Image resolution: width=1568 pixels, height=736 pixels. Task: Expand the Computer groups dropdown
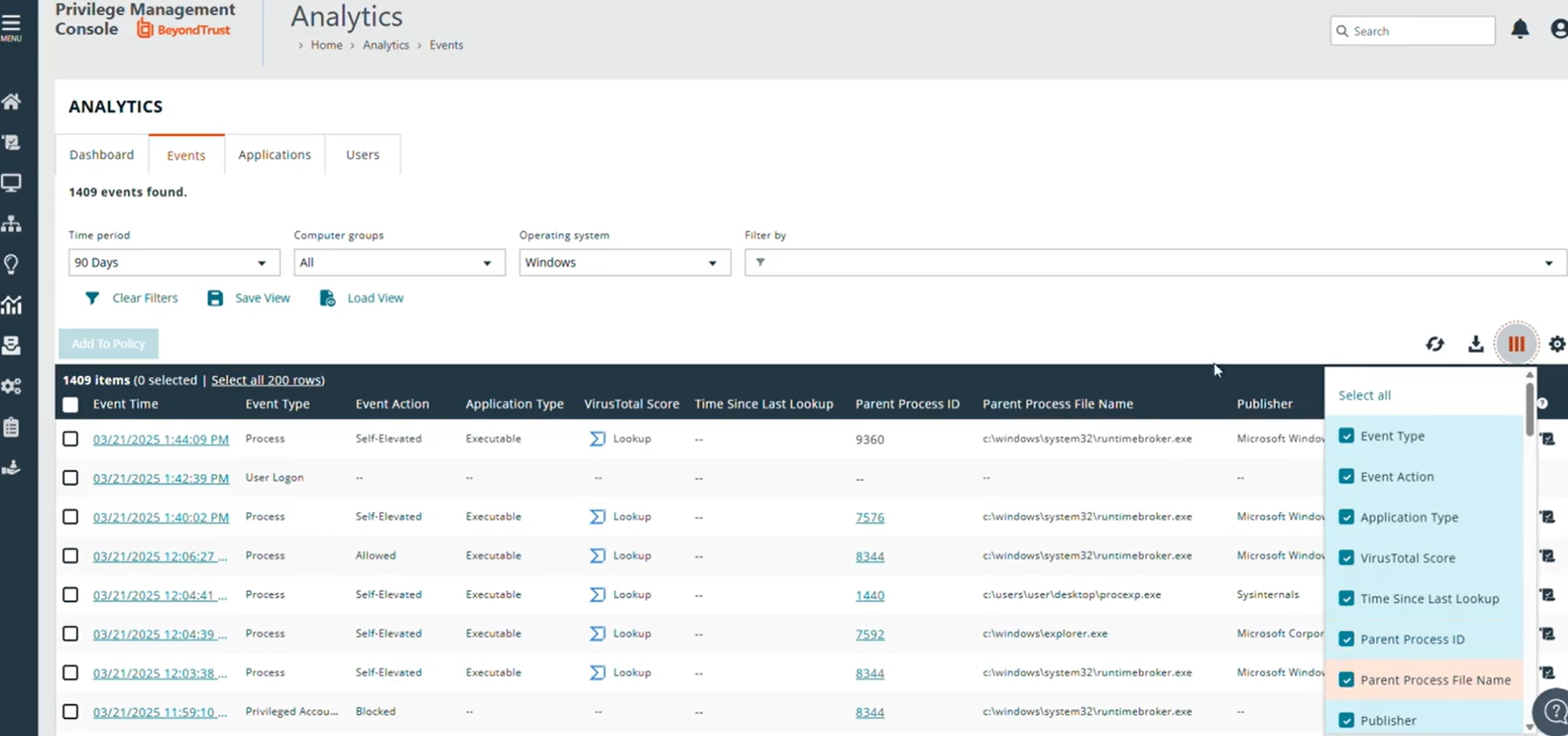point(399,262)
